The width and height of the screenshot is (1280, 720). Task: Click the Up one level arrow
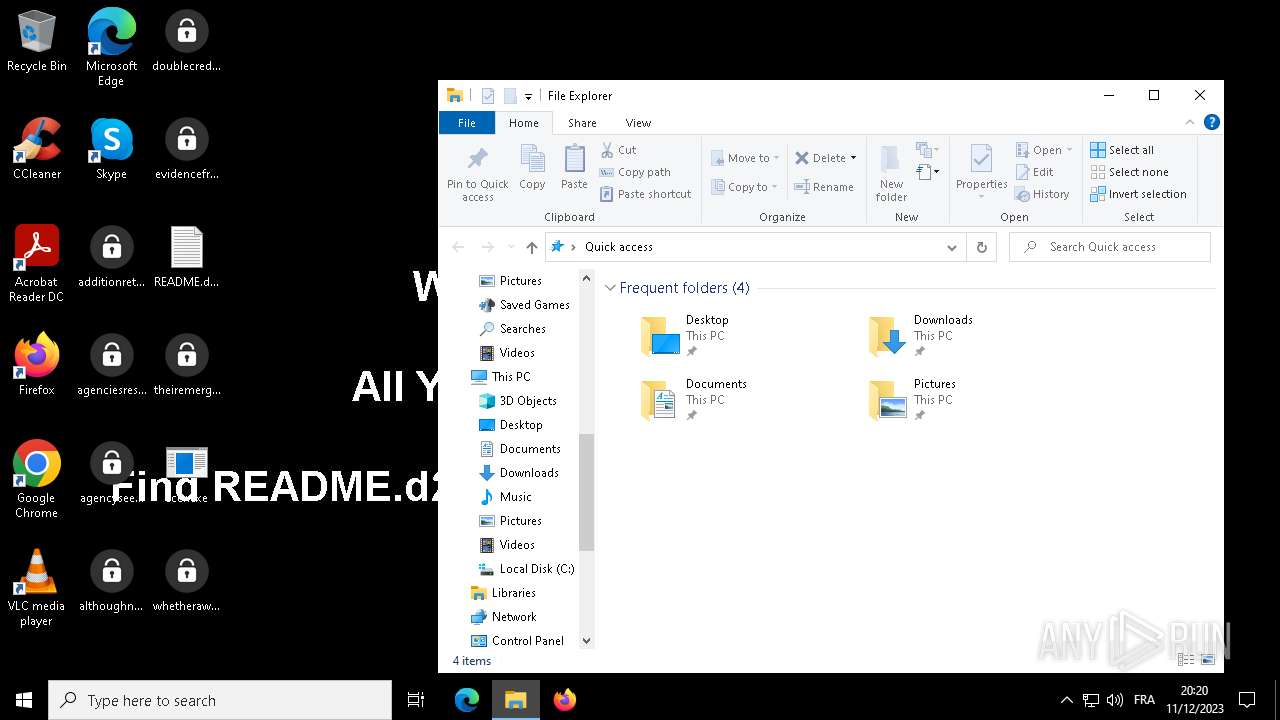[x=531, y=247]
